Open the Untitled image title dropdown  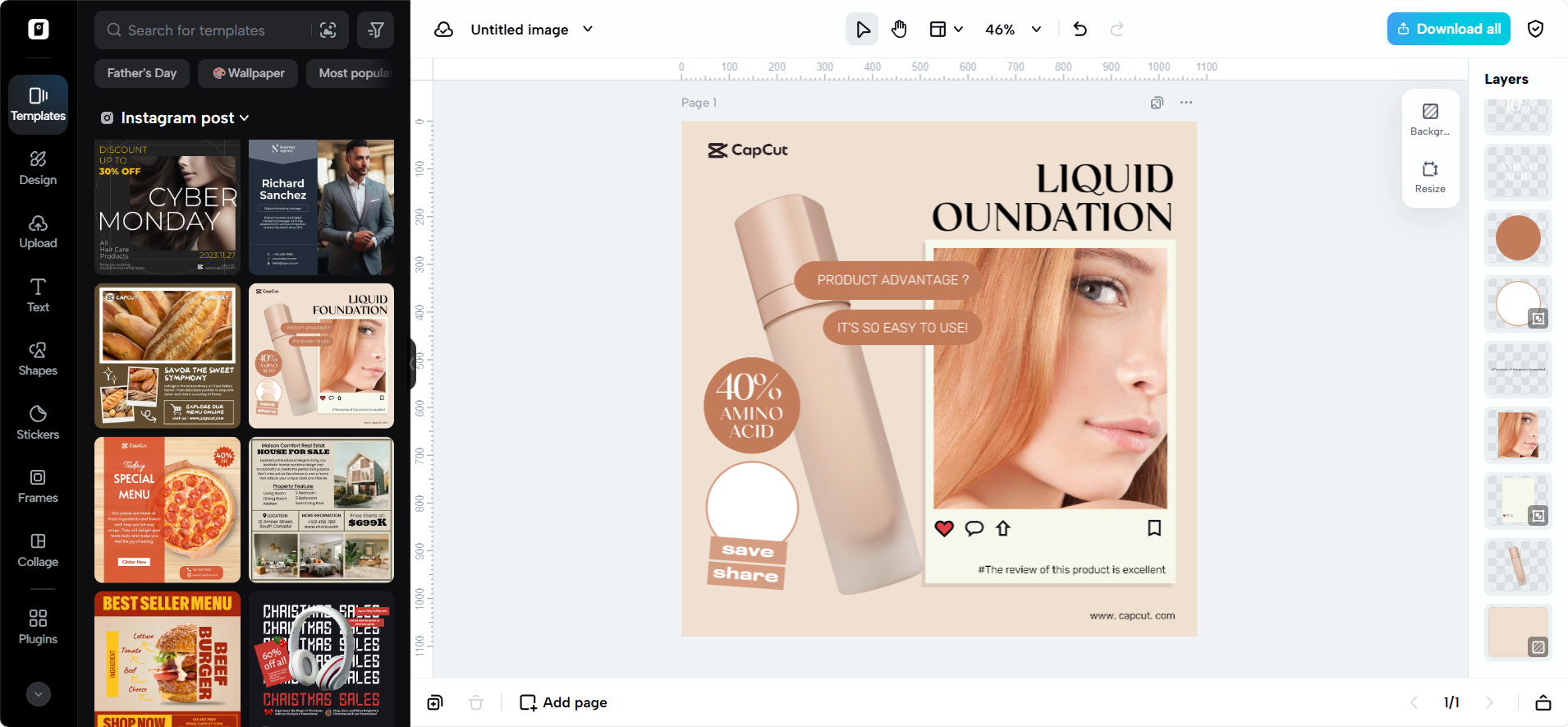pyautogui.click(x=531, y=30)
